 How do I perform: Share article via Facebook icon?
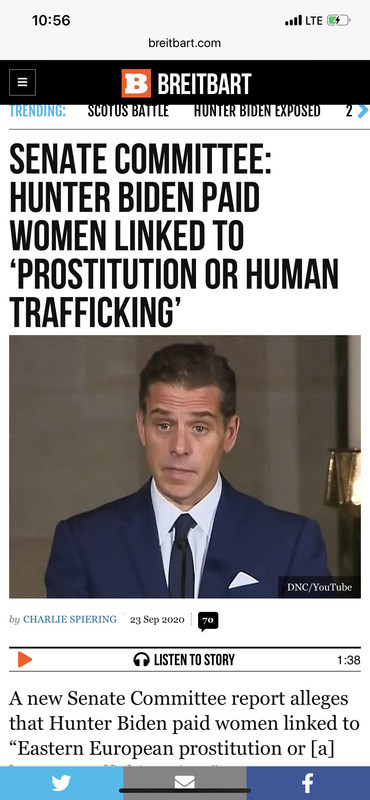pos(308,783)
